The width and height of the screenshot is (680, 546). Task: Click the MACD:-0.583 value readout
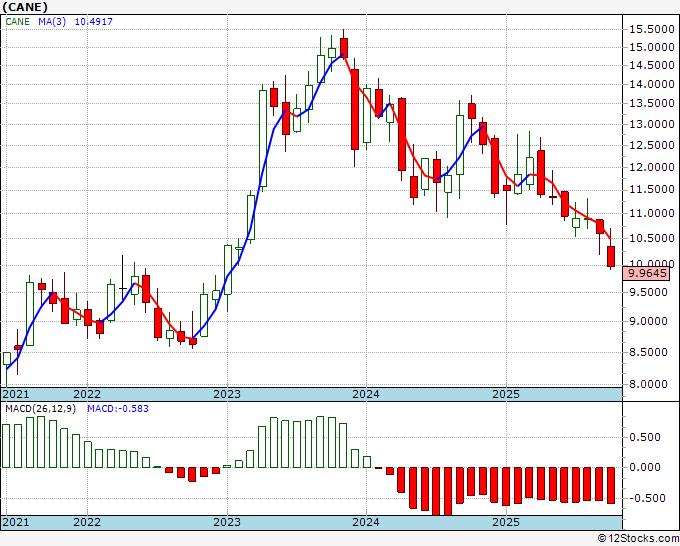click(x=118, y=409)
